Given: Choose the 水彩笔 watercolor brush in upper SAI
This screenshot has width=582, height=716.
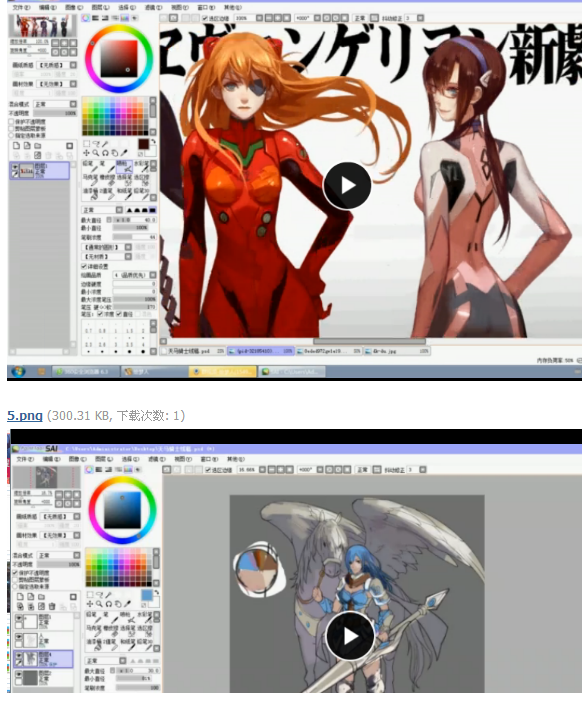Looking at the screenshot, I should click(x=141, y=166).
